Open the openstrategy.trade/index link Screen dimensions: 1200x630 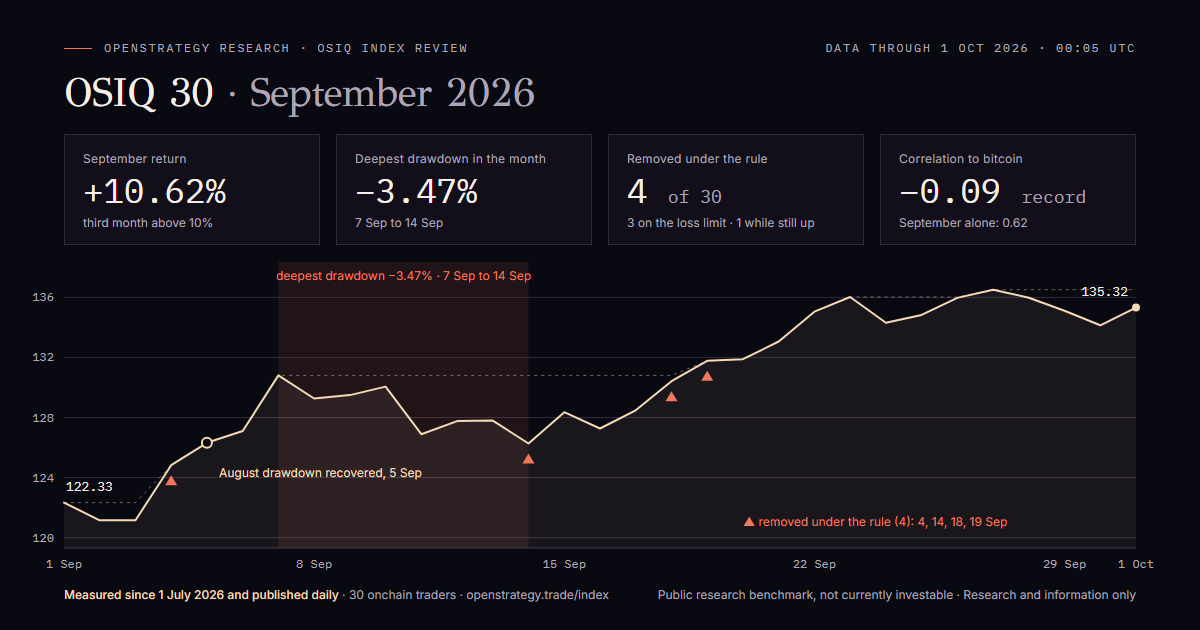point(537,595)
